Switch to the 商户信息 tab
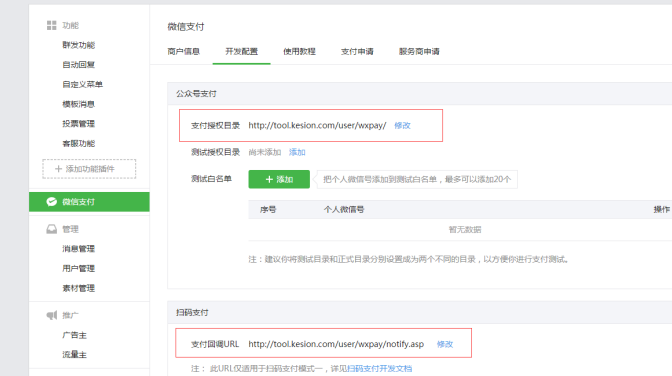 (x=183, y=51)
